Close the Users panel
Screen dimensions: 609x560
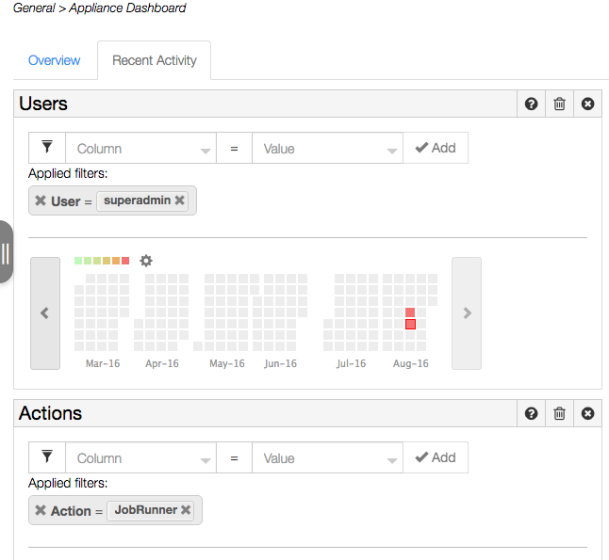588,104
